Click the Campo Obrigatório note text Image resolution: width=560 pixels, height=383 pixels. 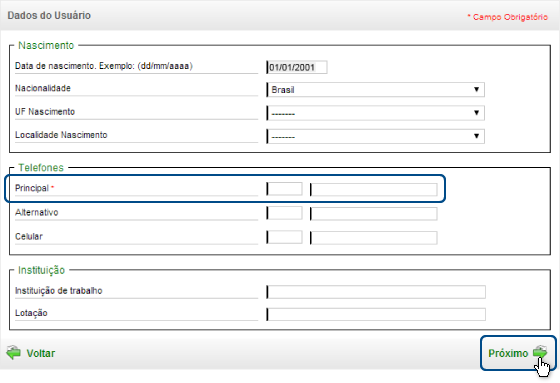coord(508,17)
